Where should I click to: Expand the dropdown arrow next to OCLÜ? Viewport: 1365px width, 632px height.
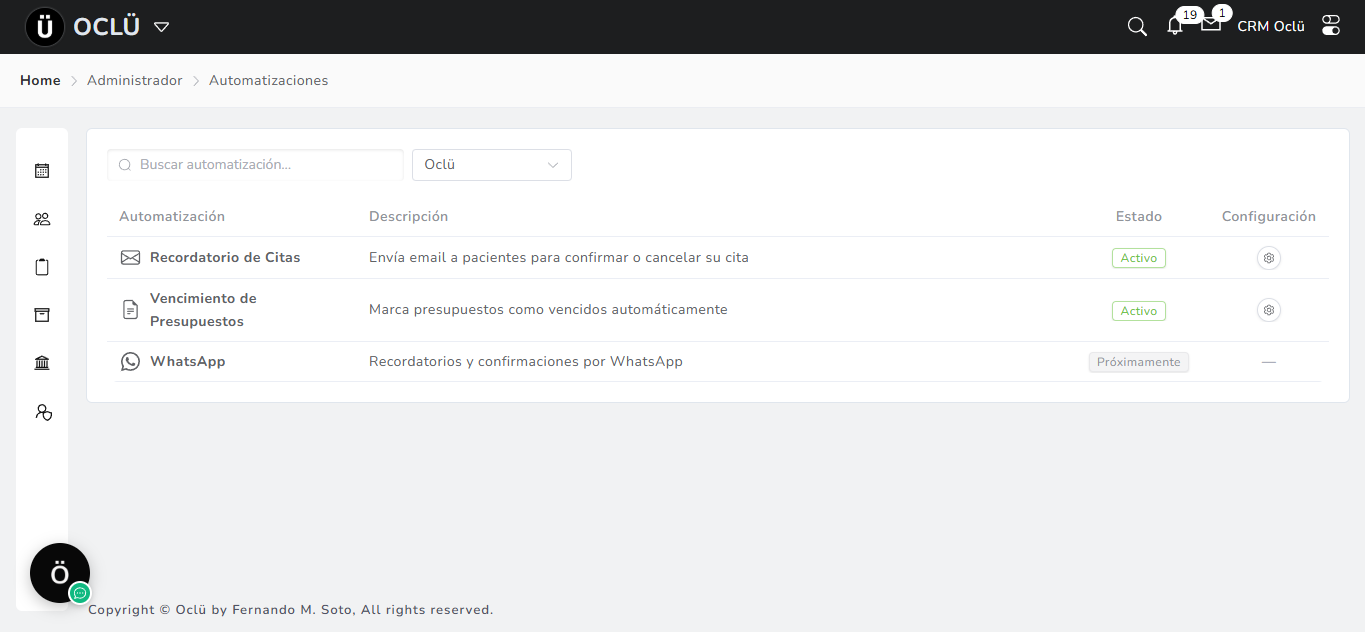pos(161,27)
